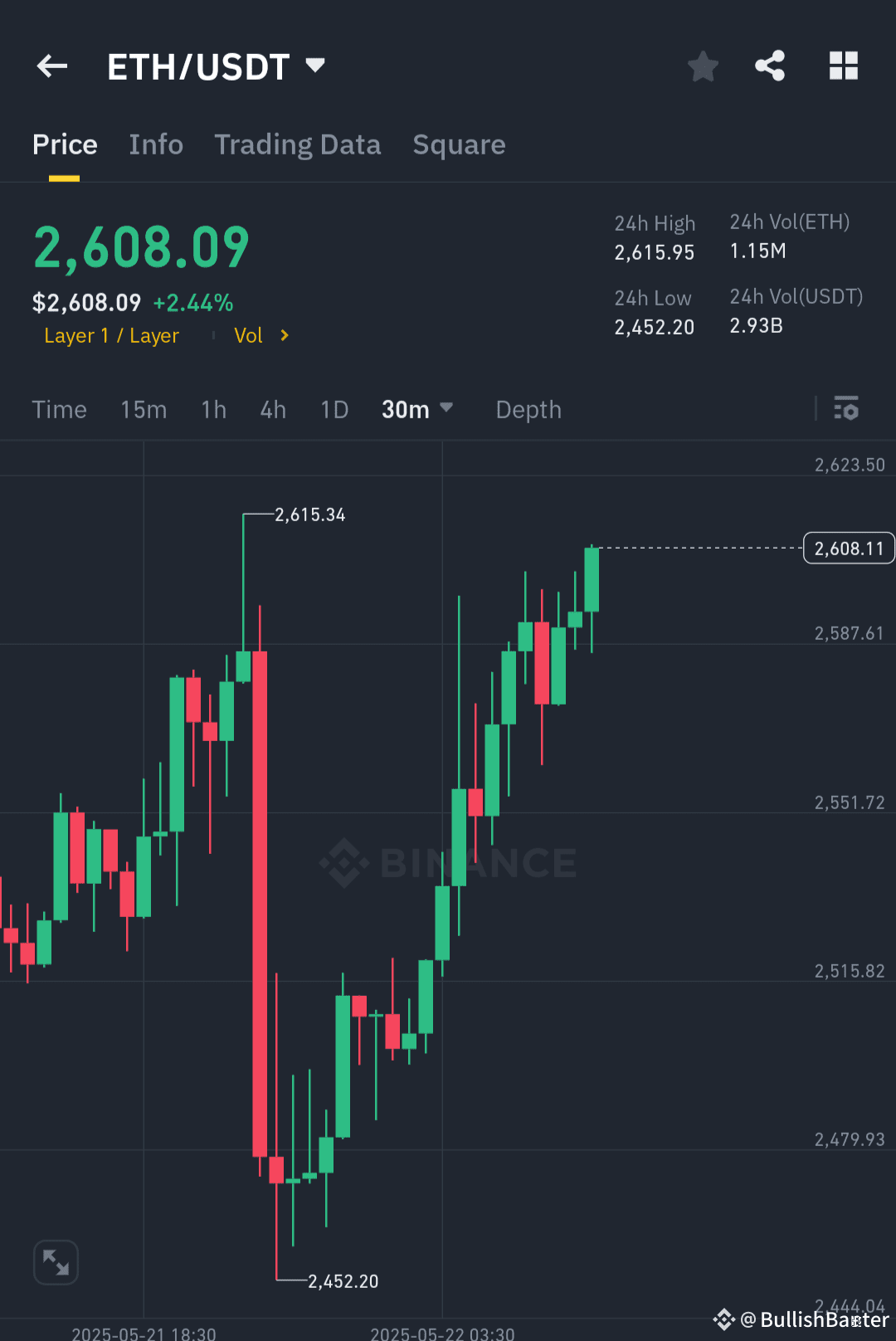Viewport: 896px width, 1341px height.
Task: Select the Square tab
Action: [459, 144]
